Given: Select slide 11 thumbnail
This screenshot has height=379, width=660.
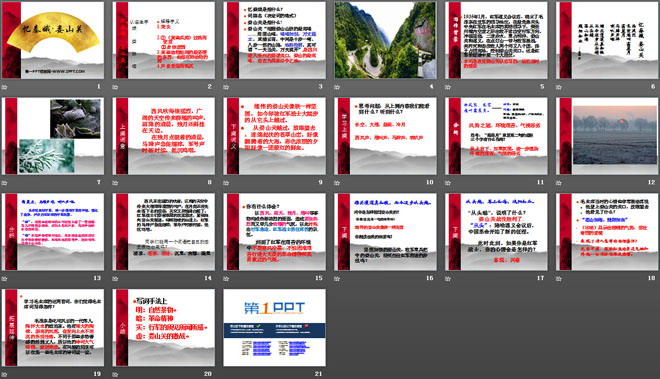Looking at the screenshot, I should coord(496,136).
